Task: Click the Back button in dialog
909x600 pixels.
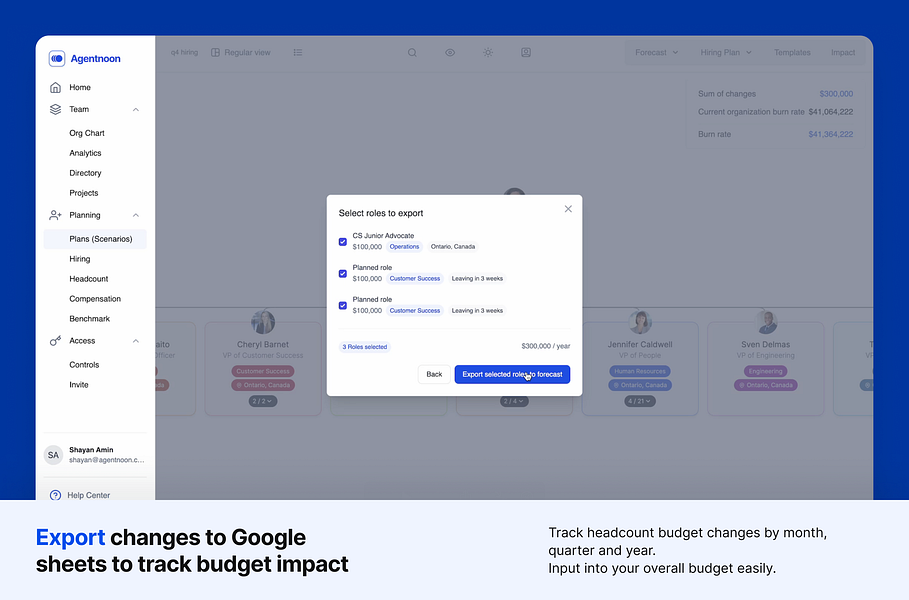Action: click(x=434, y=374)
